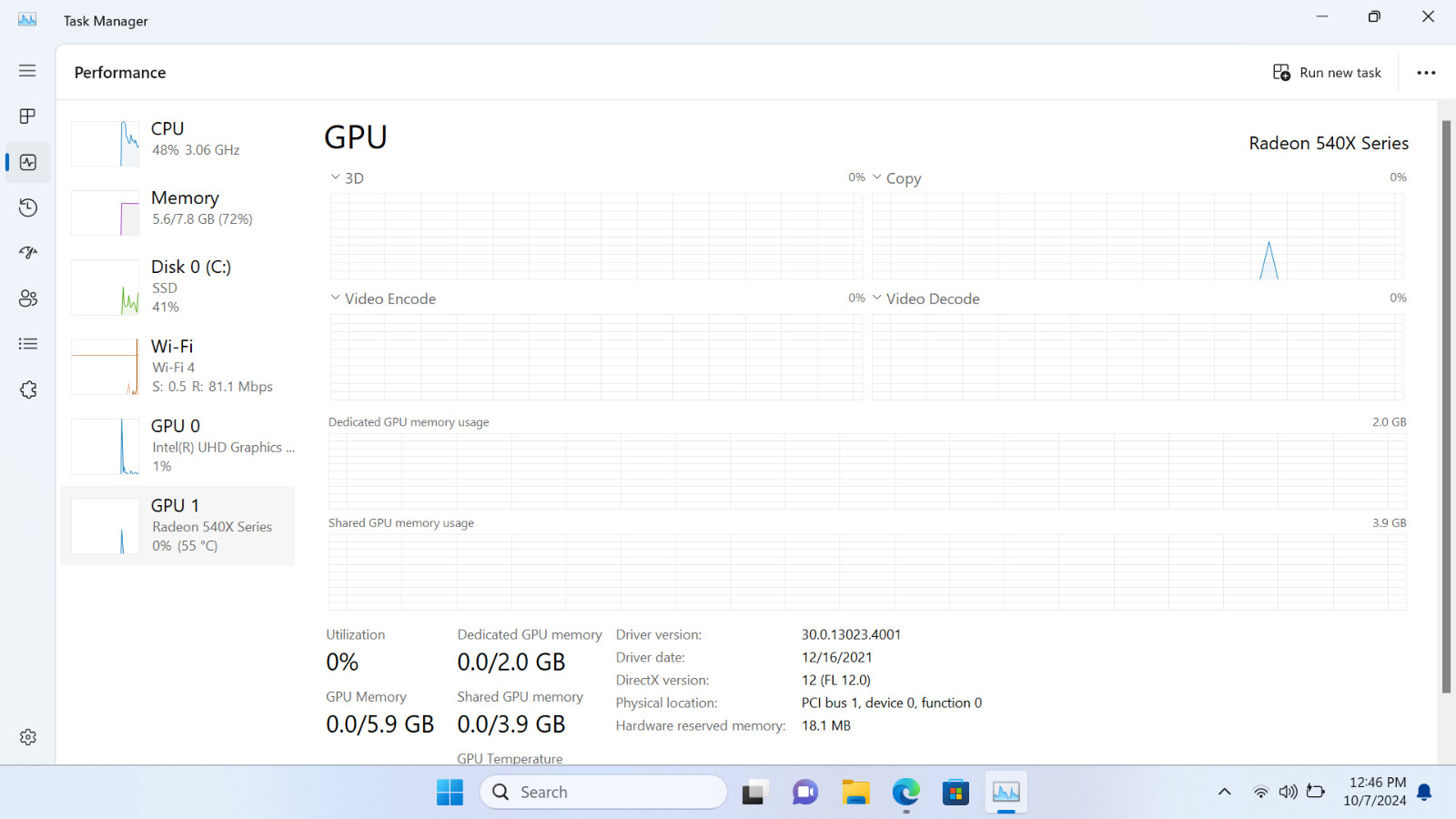Click the driver date 12/16/2021
The width and height of the screenshot is (1456, 819).
[836, 657]
